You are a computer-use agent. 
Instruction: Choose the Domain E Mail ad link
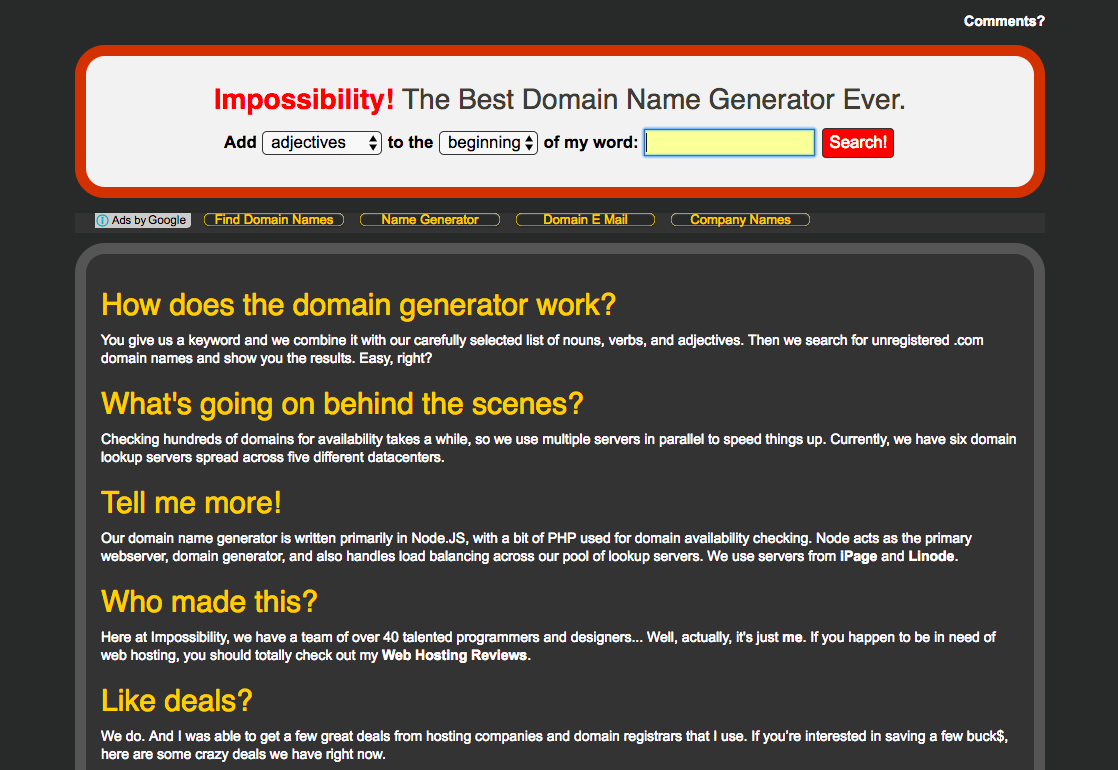585,220
